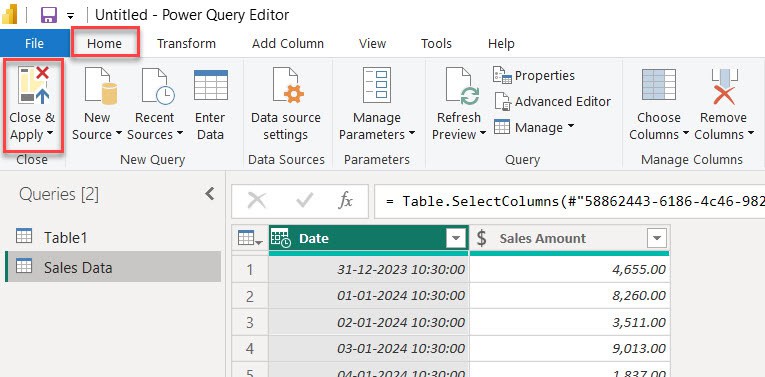The image size is (765, 377).
Task: Click the Choose Columns icon
Action: pyautogui.click(x=659, y=84)
